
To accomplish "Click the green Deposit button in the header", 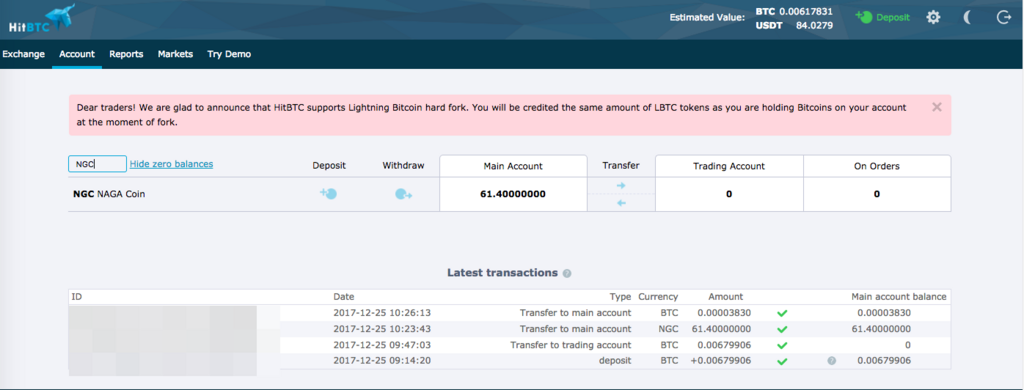I will (x=882, y=18).
